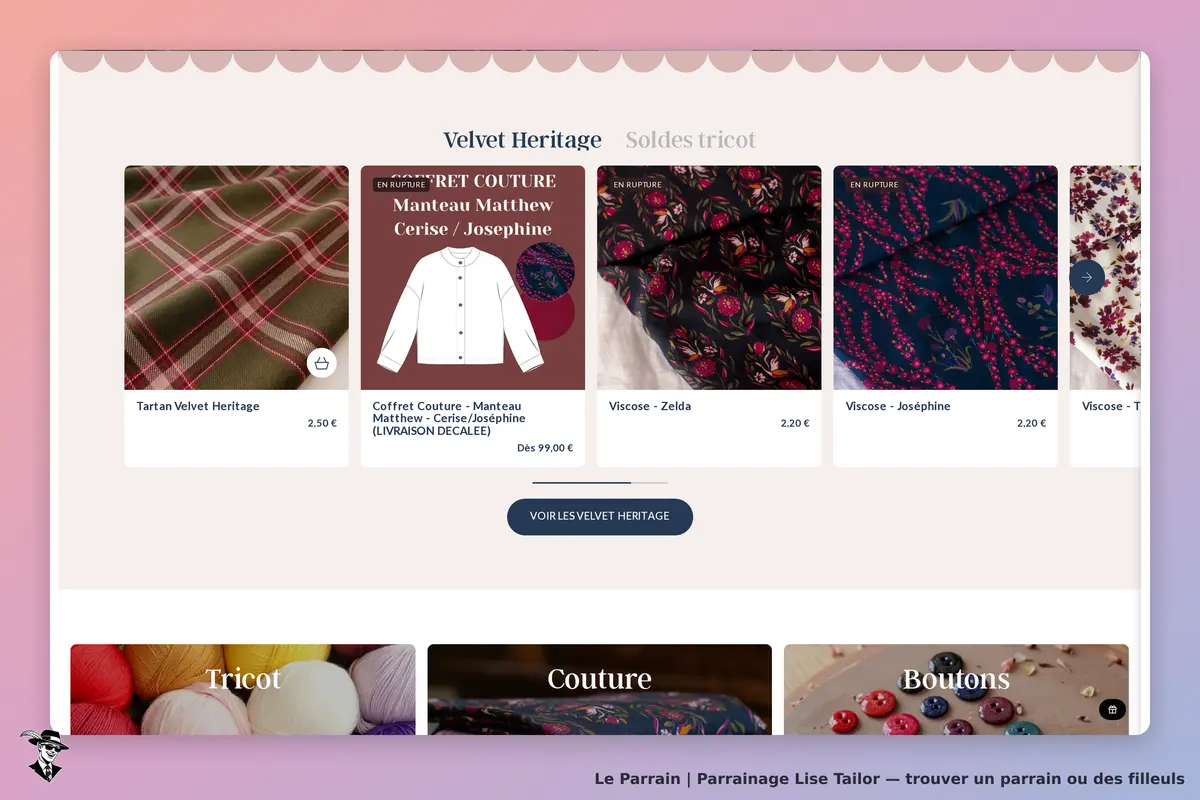The image size is (1200, 800).
Task: Click En rupture badge on Viscose Joséphine
Action: point(874,185)
